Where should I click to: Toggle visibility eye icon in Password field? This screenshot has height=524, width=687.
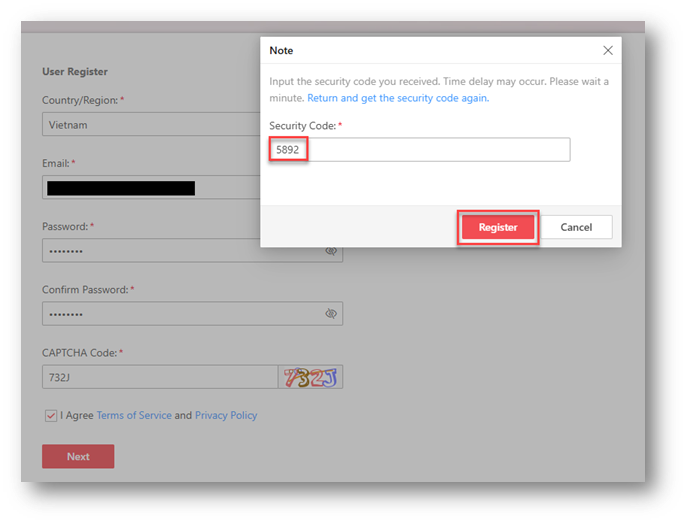pos(331,251)
